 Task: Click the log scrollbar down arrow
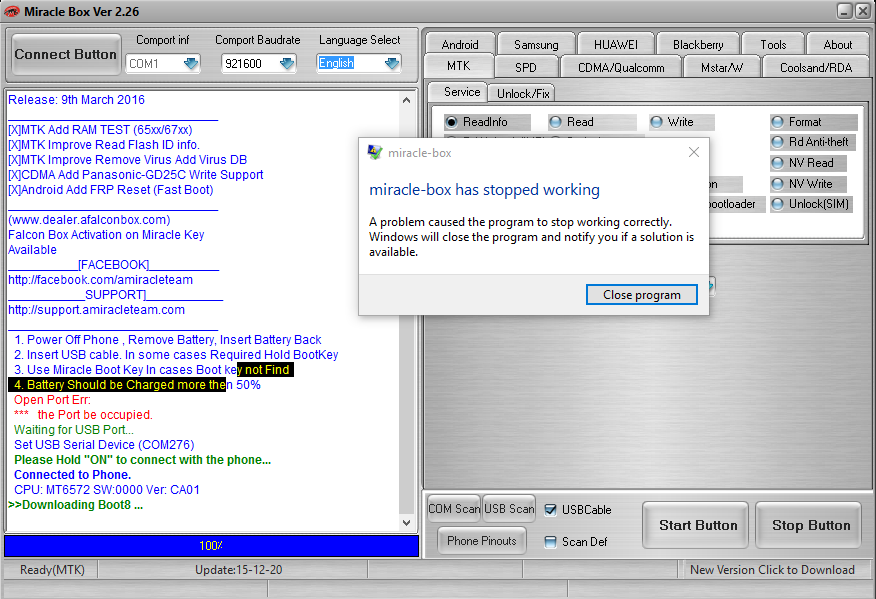click(406, 522)
